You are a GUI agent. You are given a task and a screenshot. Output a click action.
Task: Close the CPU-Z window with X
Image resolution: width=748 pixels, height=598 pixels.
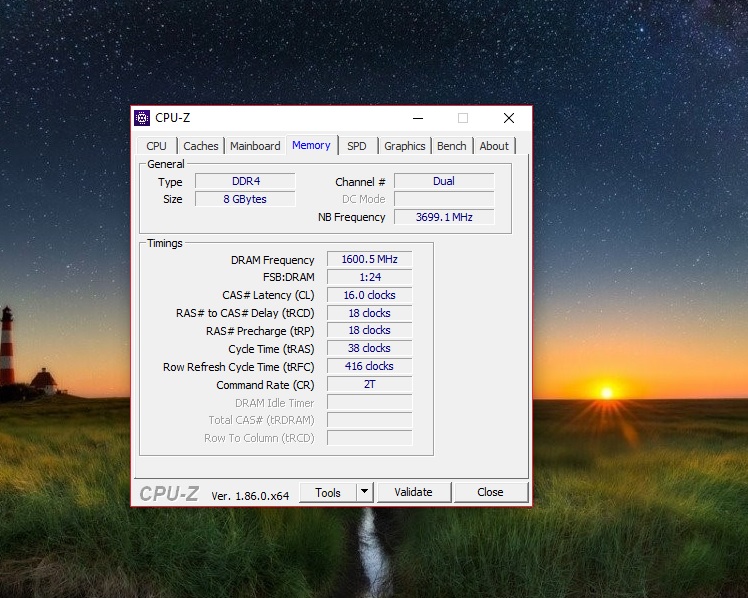coord(509,118)
